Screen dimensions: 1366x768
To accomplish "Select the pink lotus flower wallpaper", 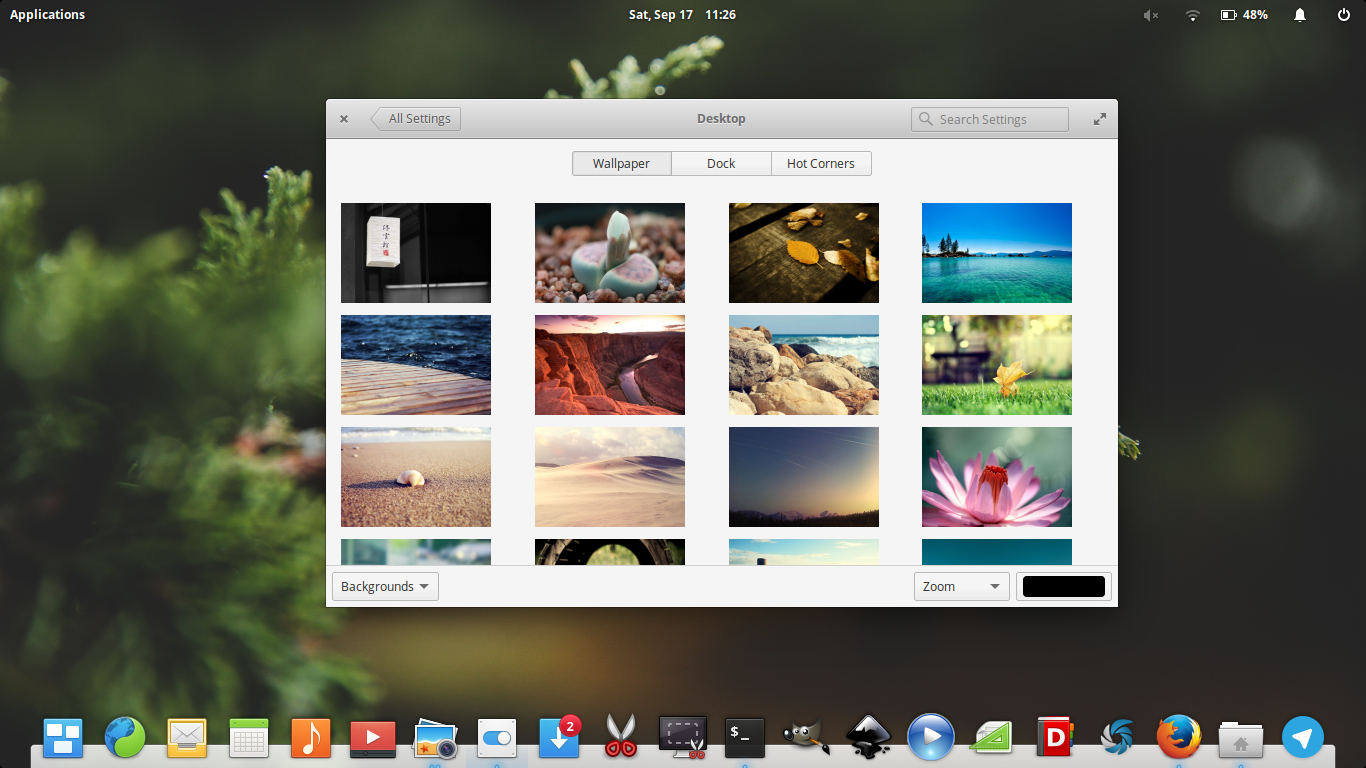I will point(996,477).
